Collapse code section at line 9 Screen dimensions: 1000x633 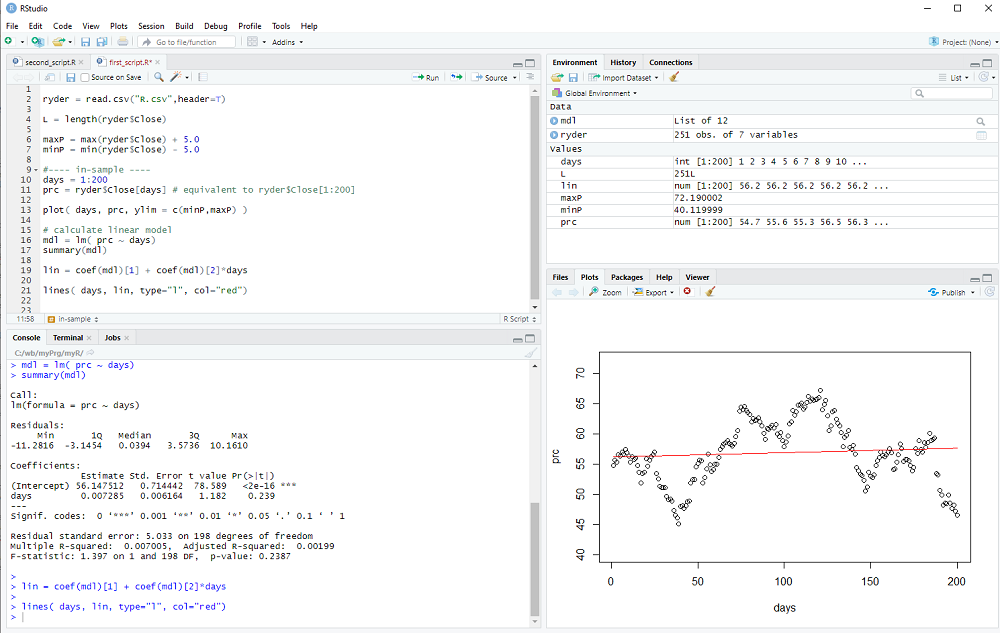pyautogui.click(x=36, y=170)
